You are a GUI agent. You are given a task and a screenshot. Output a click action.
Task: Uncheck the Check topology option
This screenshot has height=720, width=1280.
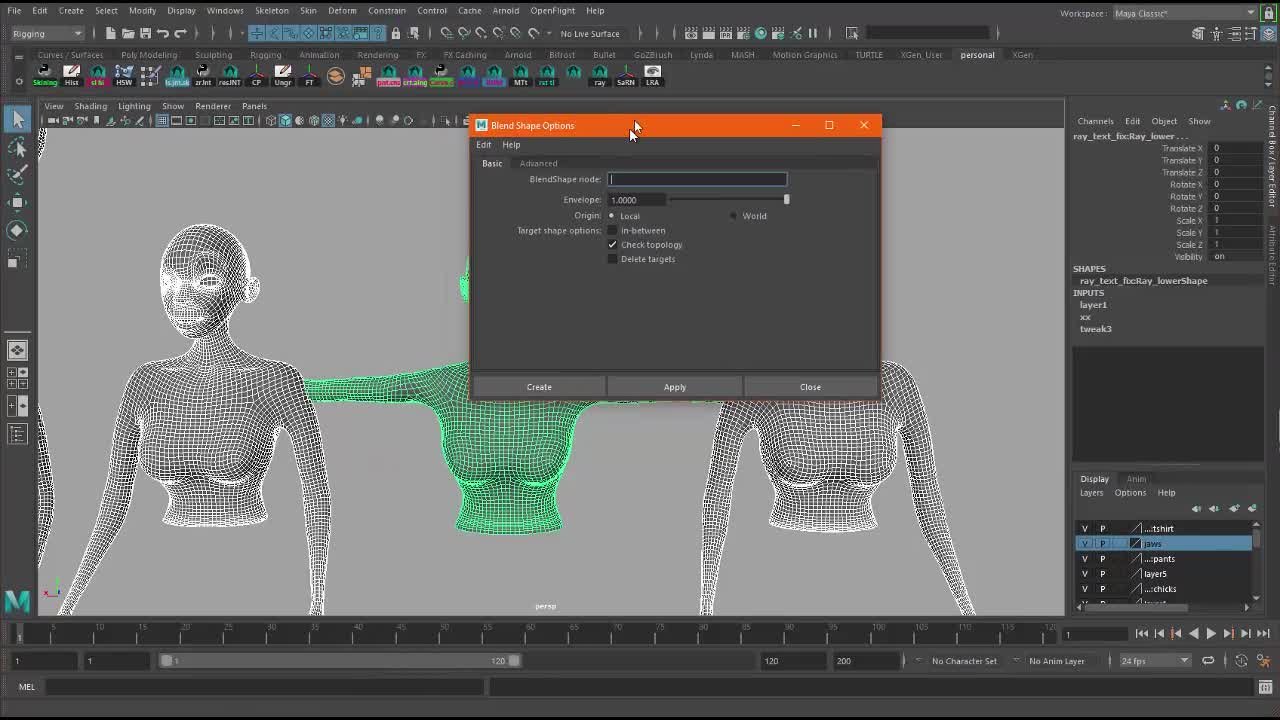tap(613, 245)
